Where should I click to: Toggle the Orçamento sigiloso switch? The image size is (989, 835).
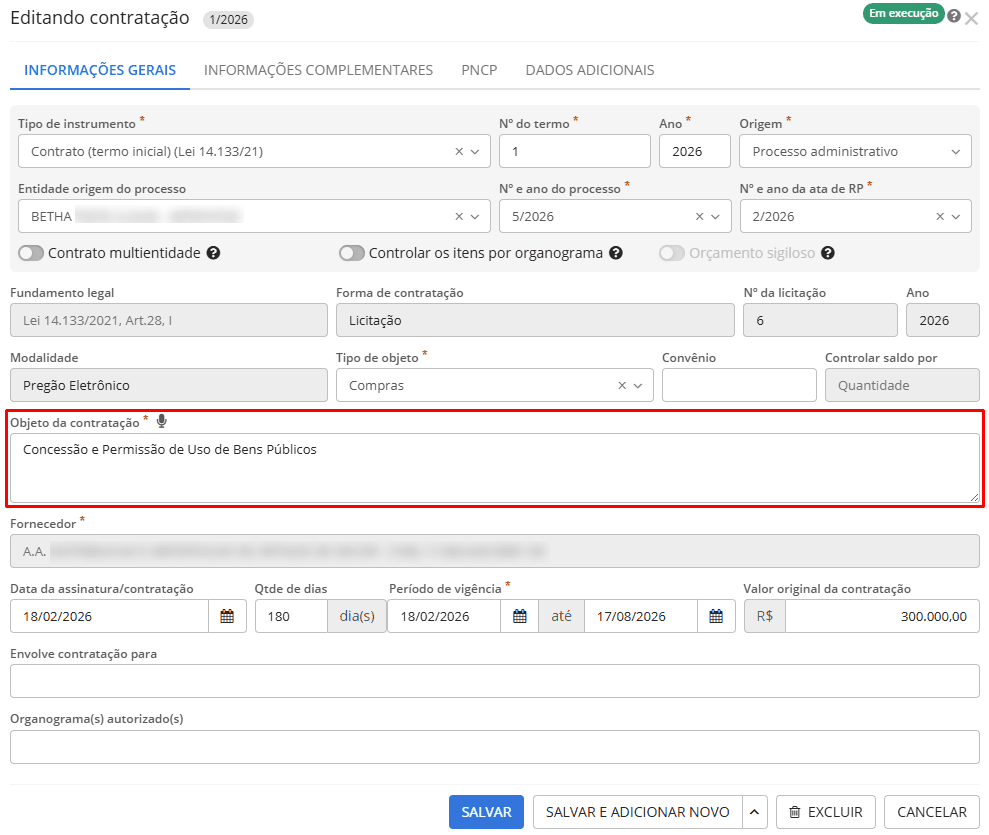(672, 254)
